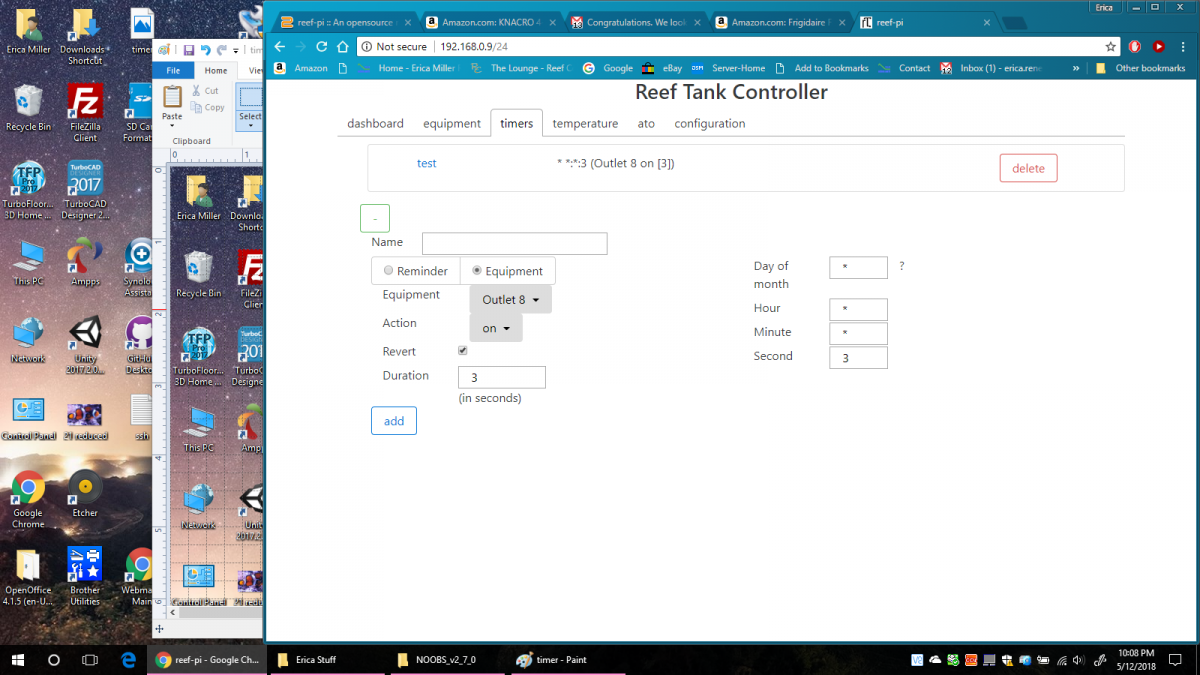Click the Second input field
1200x675 pixels.
coord(858,357)
